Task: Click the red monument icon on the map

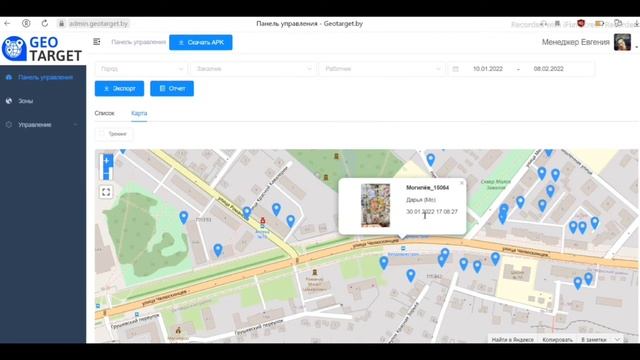Action: [x=262, y=220]
